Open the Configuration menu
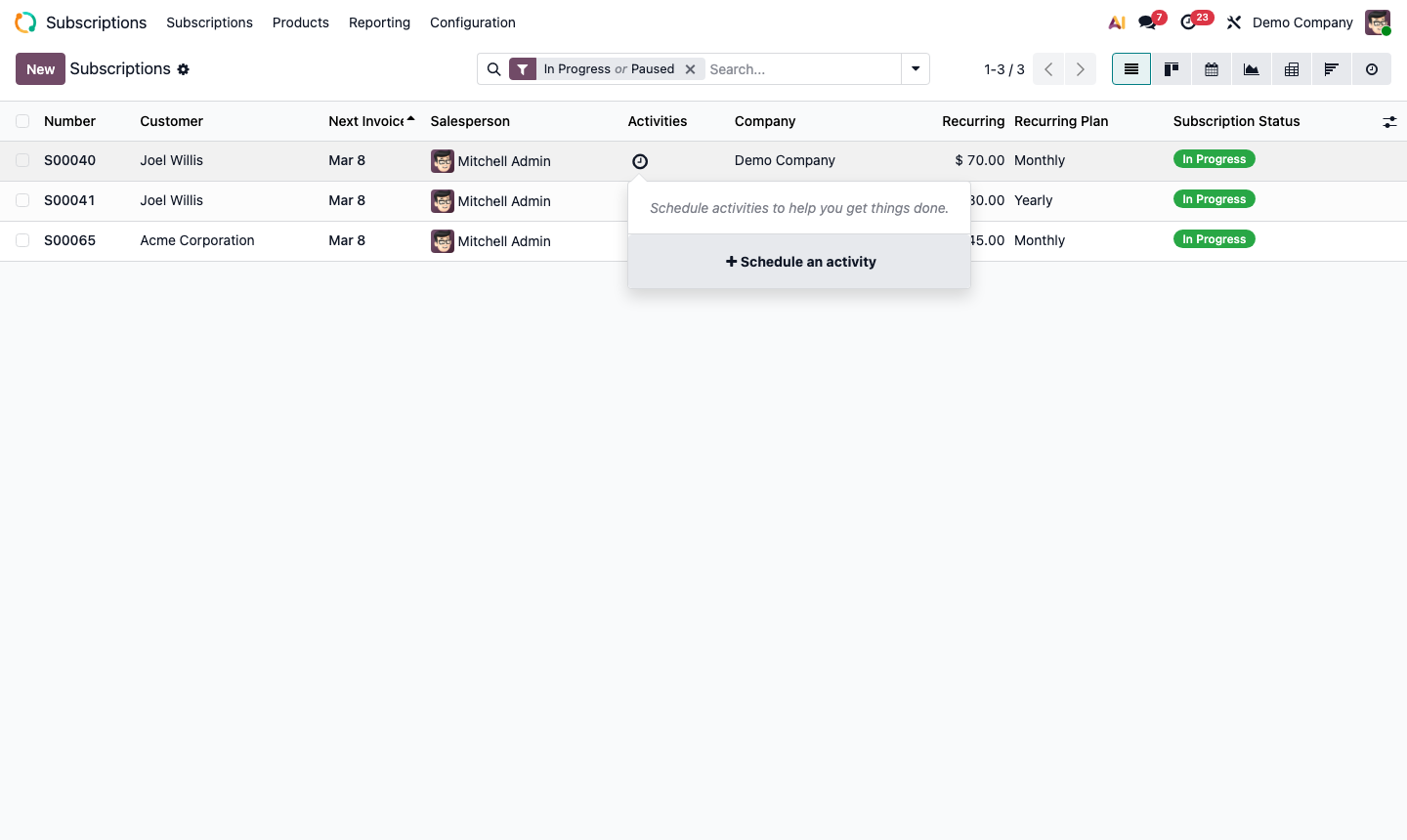 click(472, 22)
